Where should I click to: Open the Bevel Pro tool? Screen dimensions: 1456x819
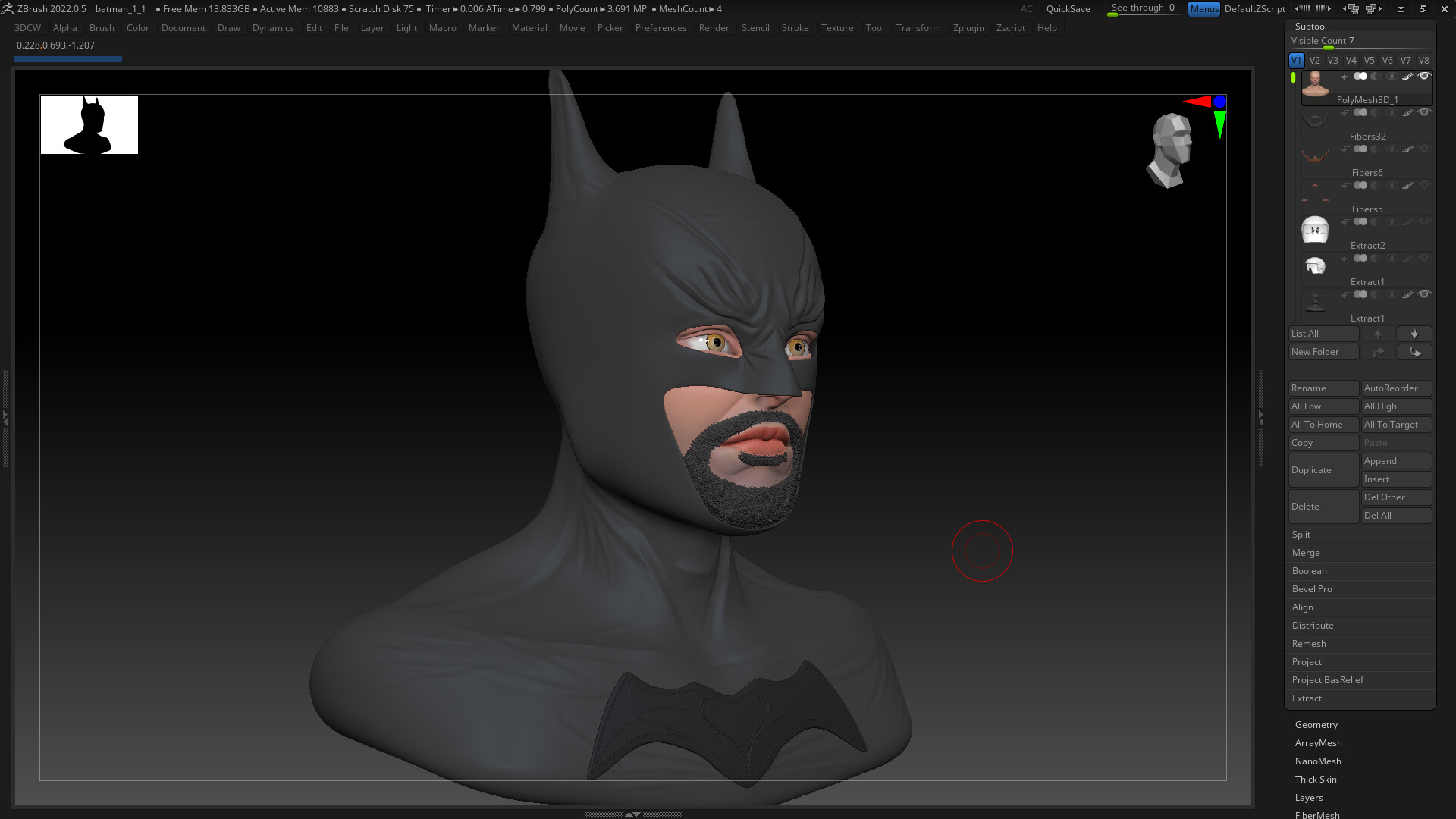pos(1360,589)
